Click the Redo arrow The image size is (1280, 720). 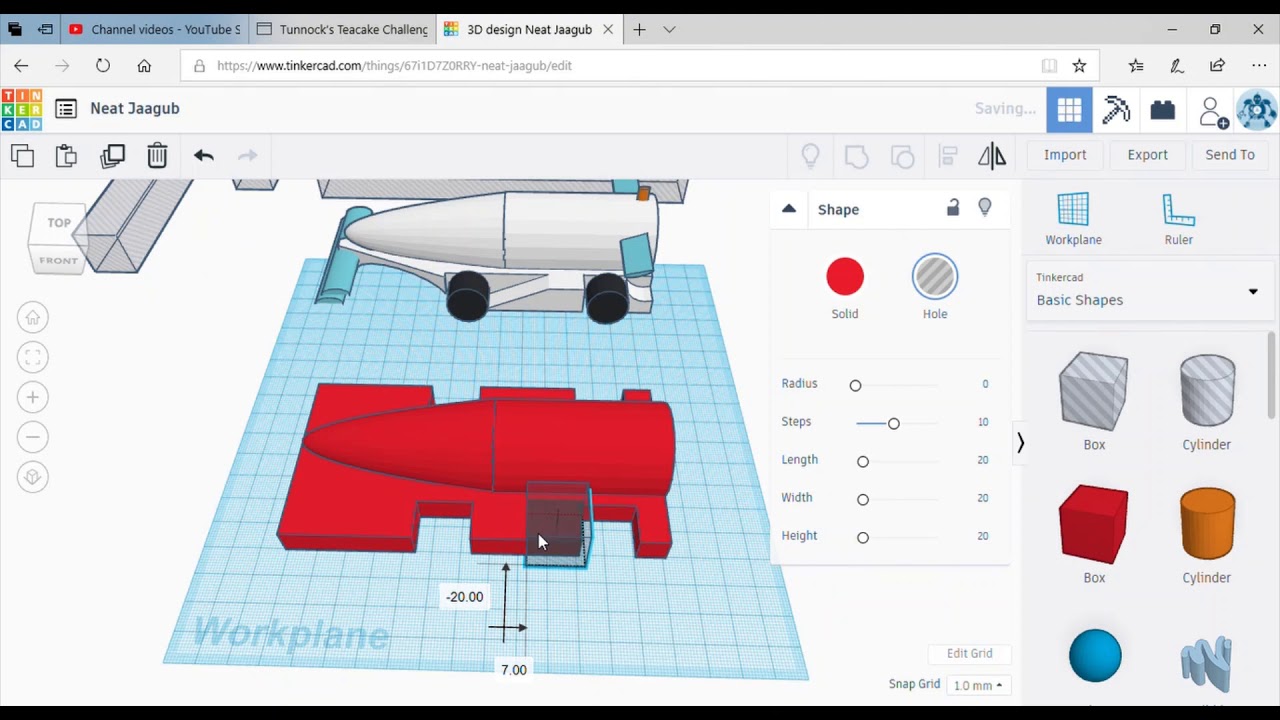click(247, 155)
